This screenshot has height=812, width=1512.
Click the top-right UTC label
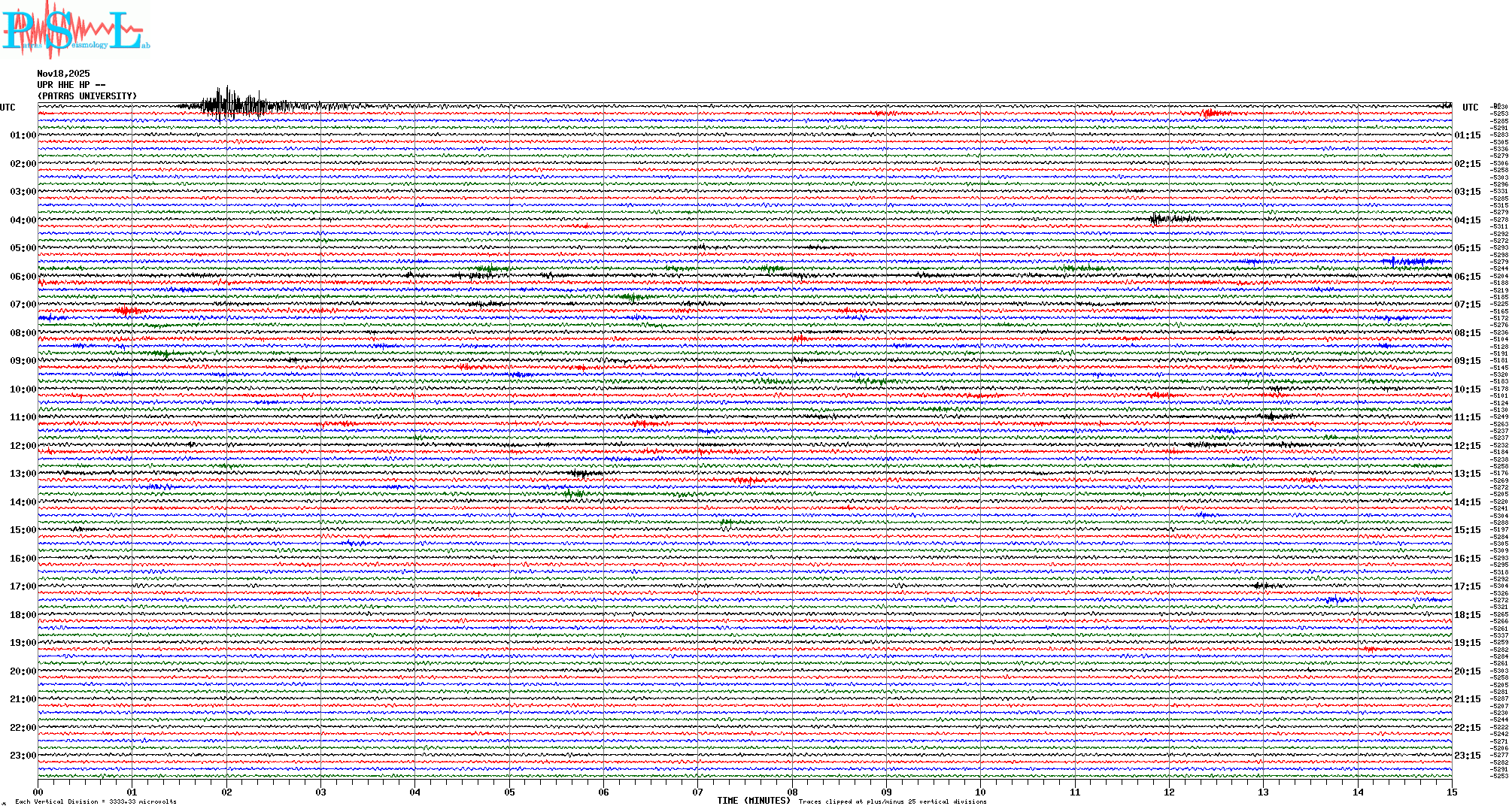point(1470,108)
